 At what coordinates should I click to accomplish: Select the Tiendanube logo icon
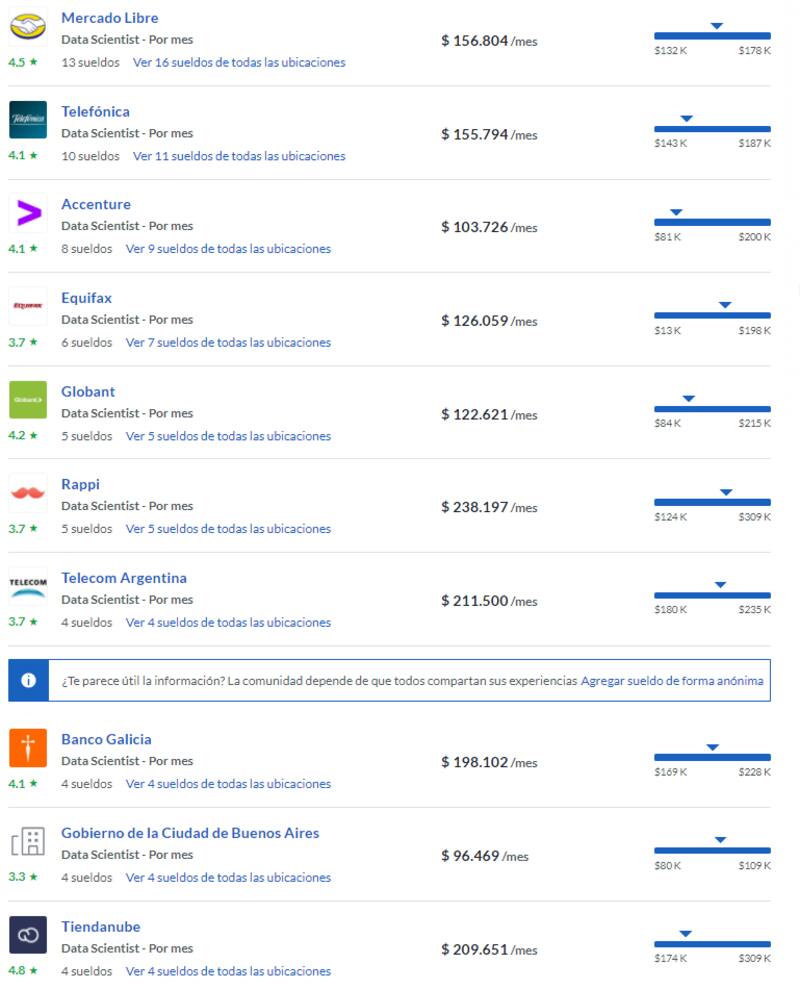tap(27, 936)
